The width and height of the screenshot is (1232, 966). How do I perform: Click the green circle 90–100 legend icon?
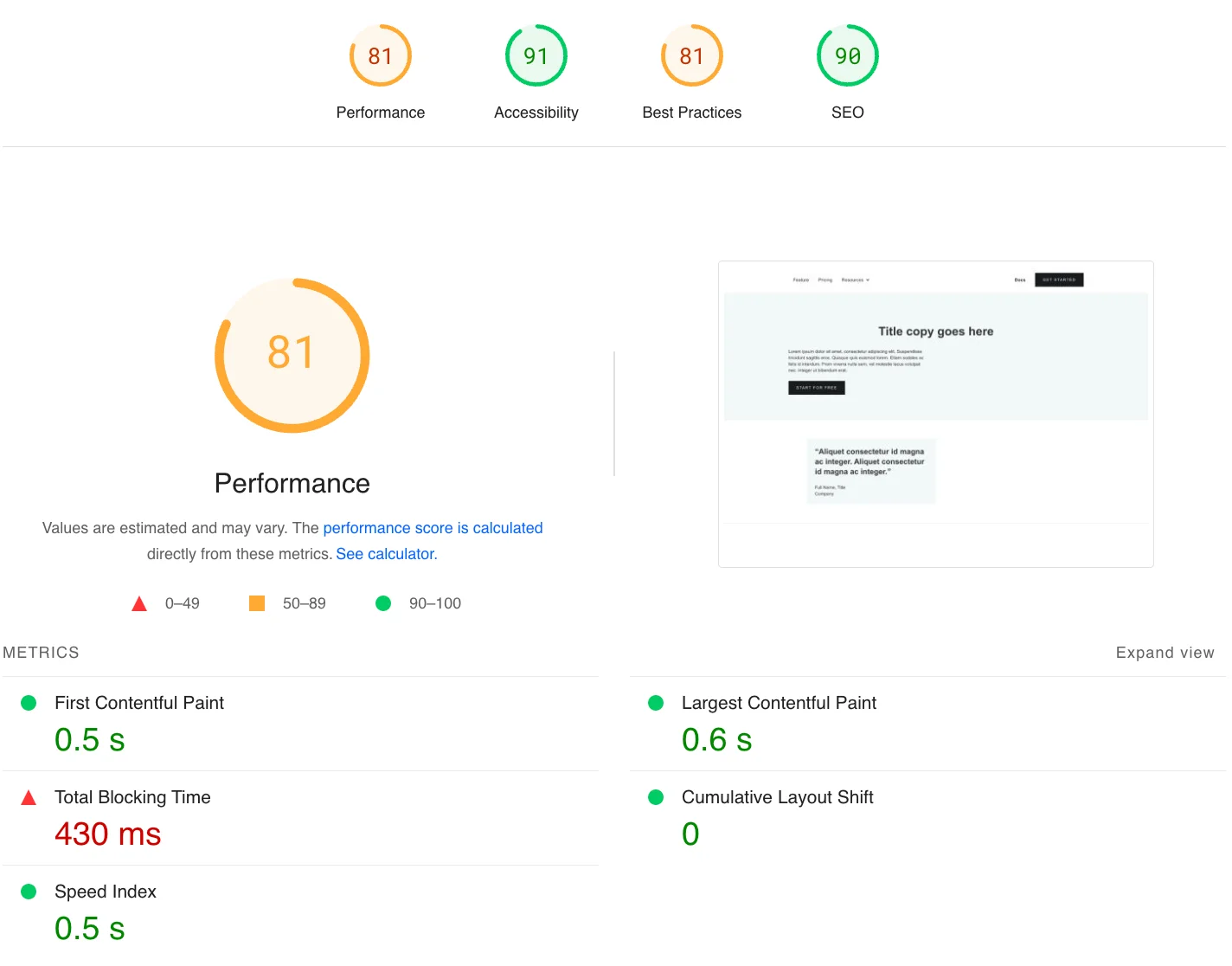(383, 603)
